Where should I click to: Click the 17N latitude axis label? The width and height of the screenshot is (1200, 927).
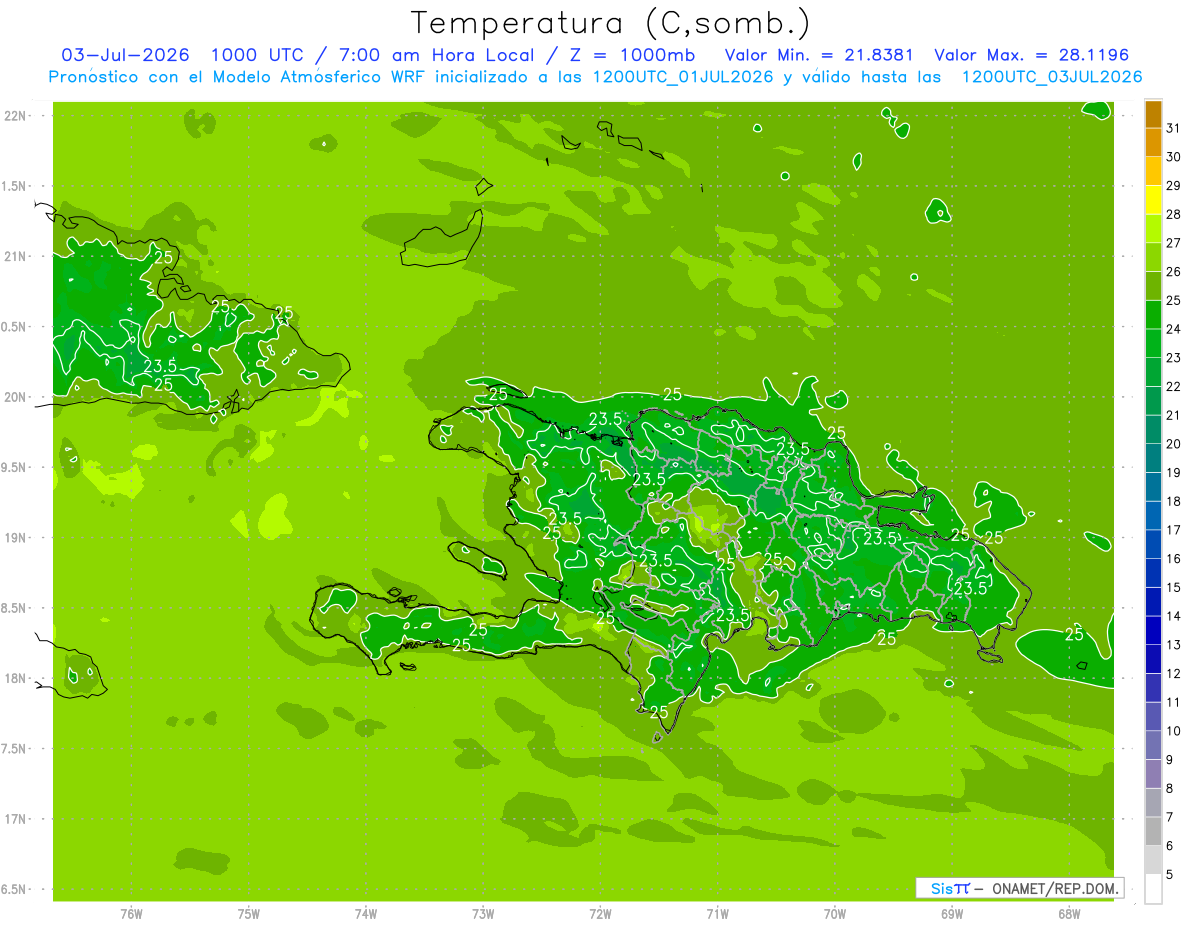coord(15,819)
